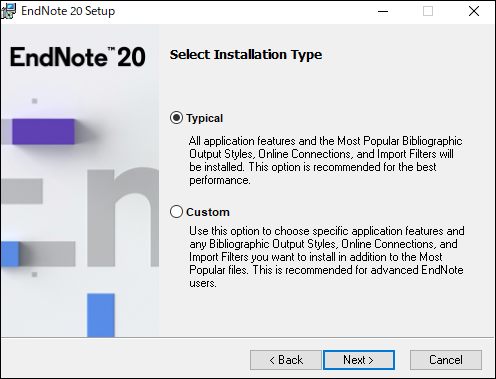The image size is (496, 379).
Task: Click the Custom option description text
Action: [x=327, y=257]
